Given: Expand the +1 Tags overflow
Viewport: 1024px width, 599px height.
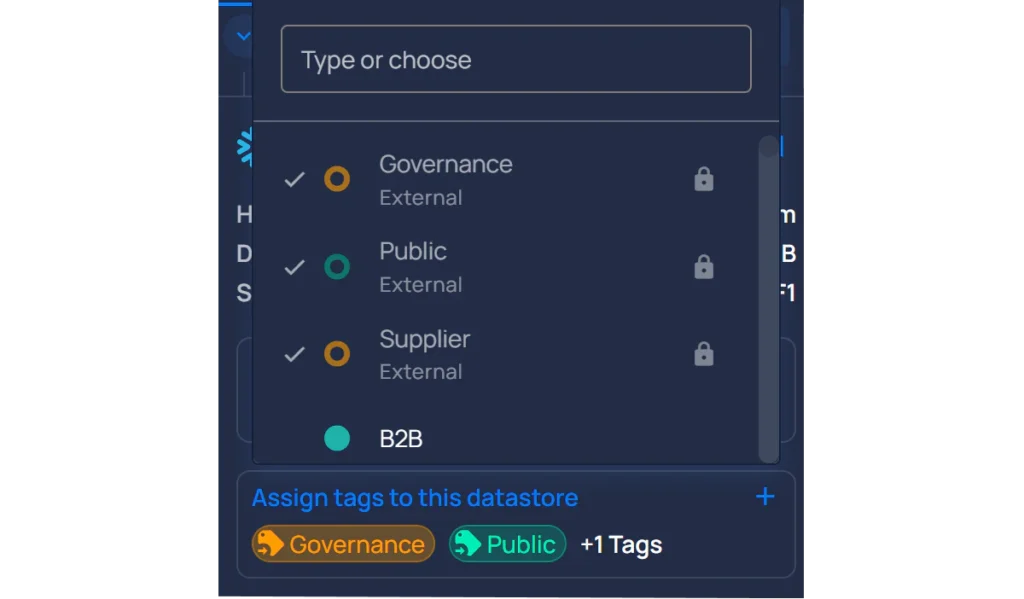Looking at the screenshot, I should (621, 544).
